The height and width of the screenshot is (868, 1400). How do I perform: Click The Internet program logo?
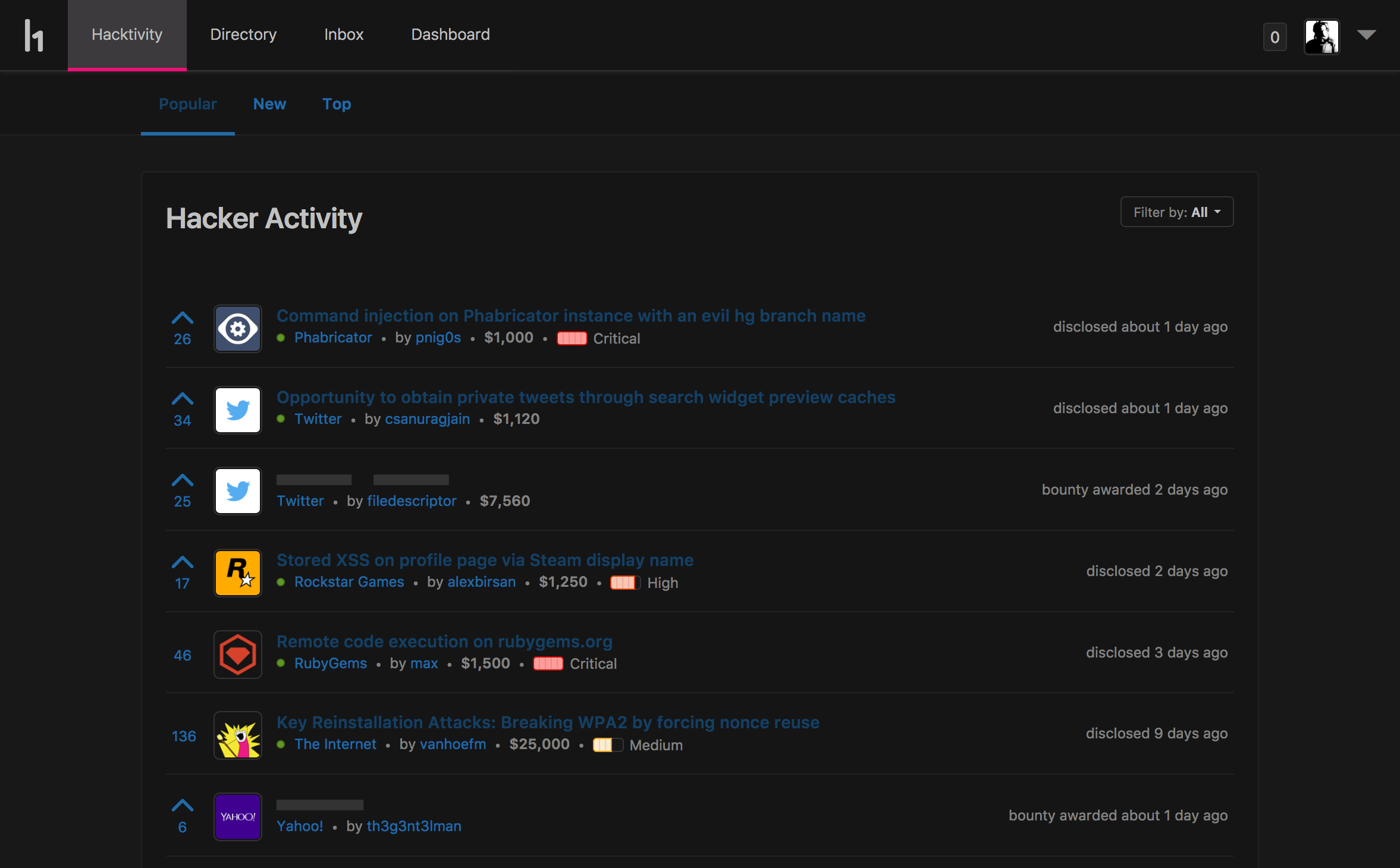click(238, 735)
